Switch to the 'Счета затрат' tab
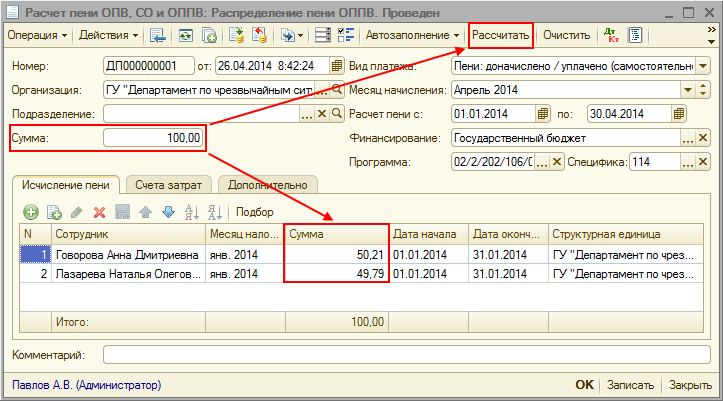 coord(168,184)
